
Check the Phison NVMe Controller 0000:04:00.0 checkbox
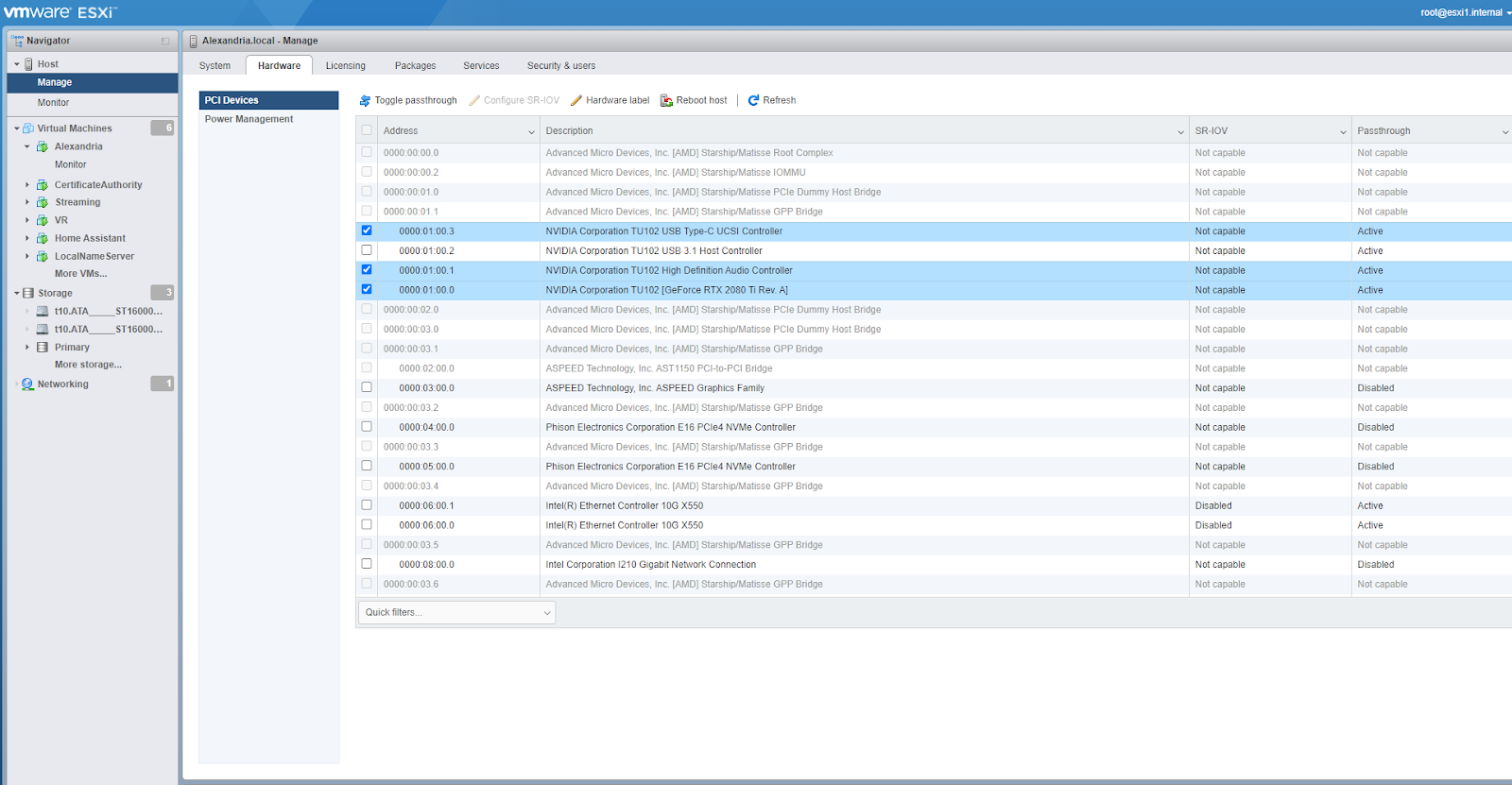[367, 427]
